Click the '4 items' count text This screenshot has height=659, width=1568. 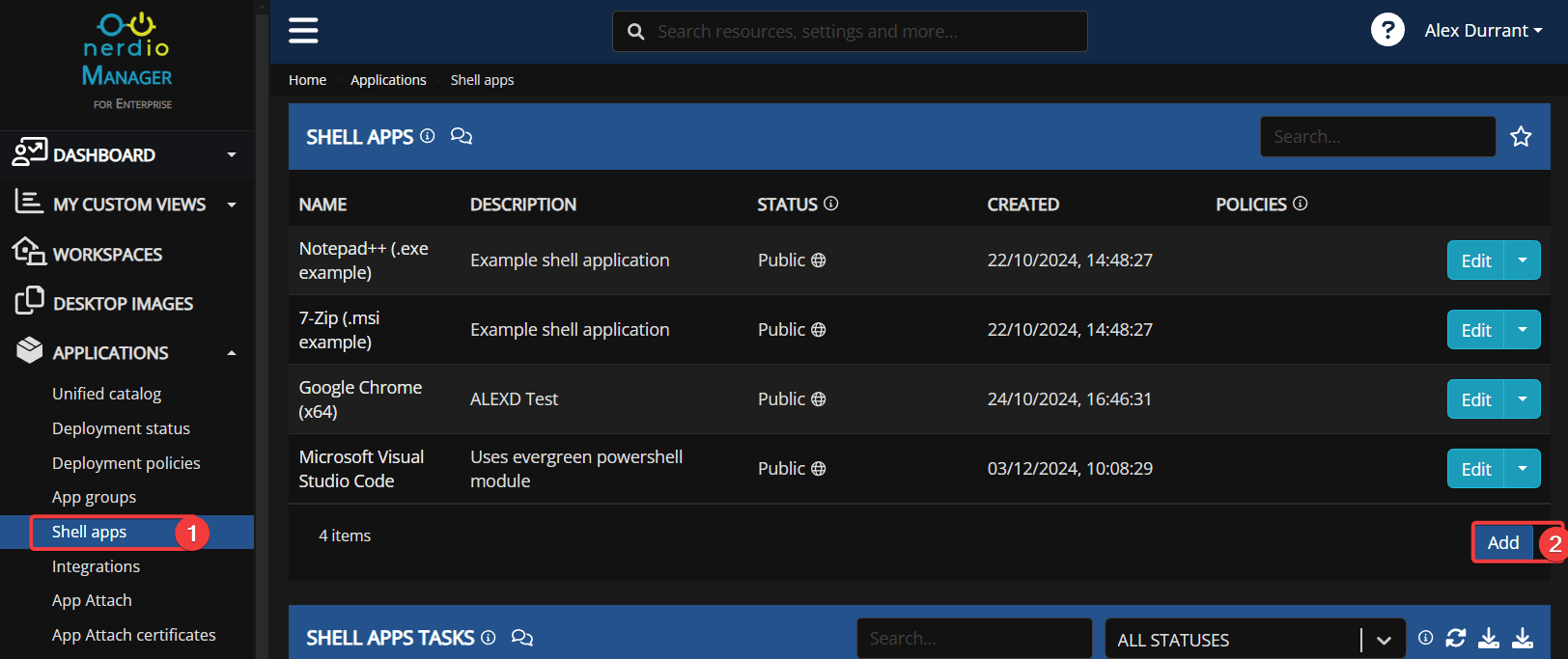(345, 535)
